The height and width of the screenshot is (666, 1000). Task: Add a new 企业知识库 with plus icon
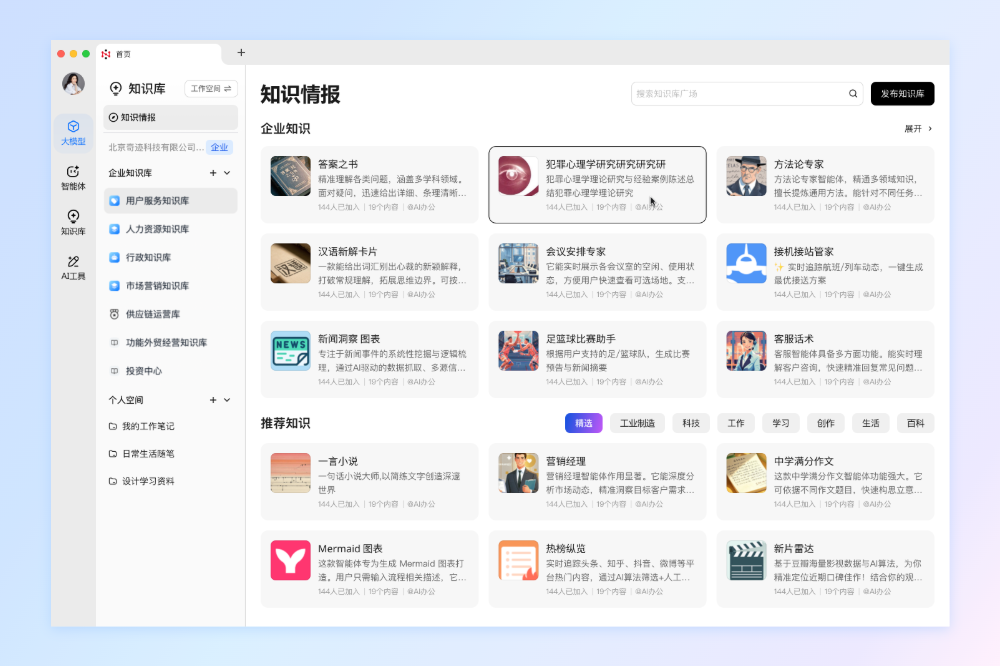coord(213,173)
